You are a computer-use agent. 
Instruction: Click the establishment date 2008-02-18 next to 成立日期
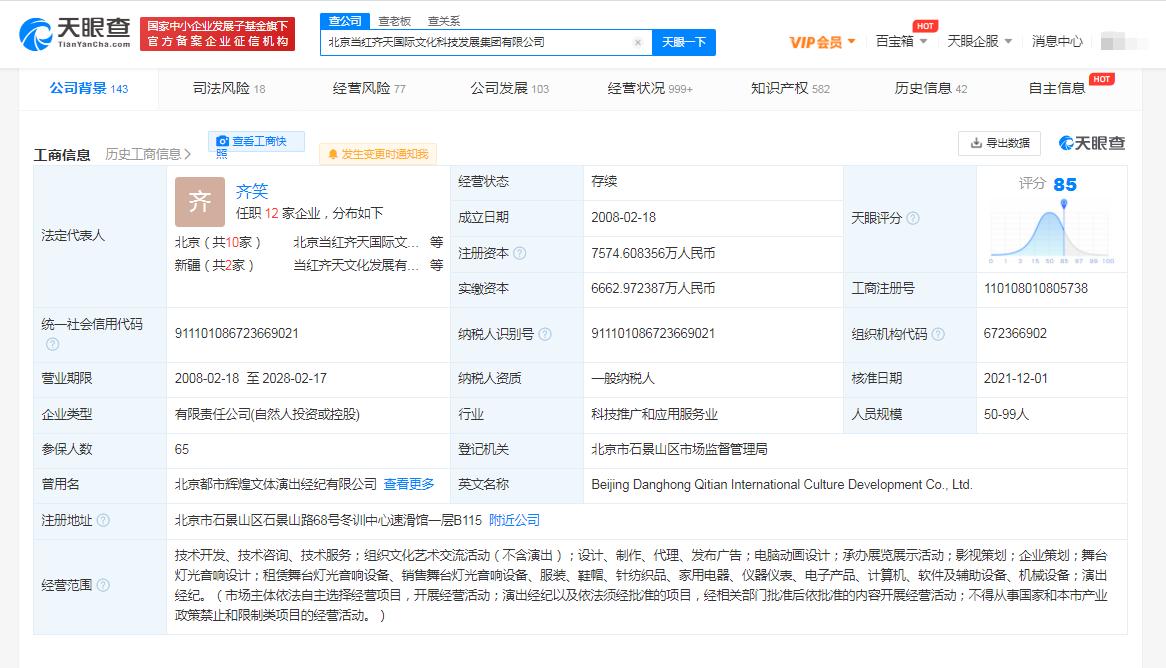tap(623, 218)
